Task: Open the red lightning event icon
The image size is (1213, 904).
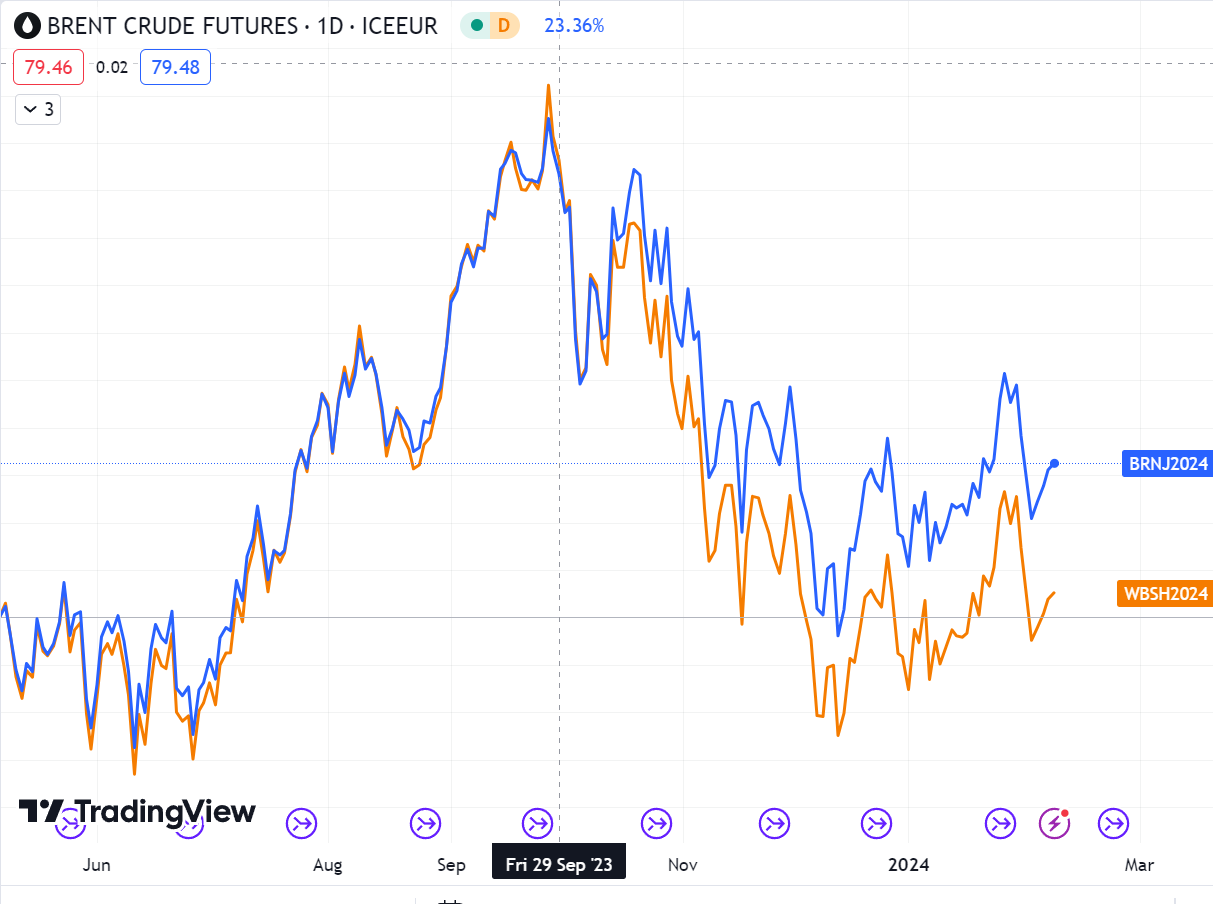Action: coord(1055,823)
